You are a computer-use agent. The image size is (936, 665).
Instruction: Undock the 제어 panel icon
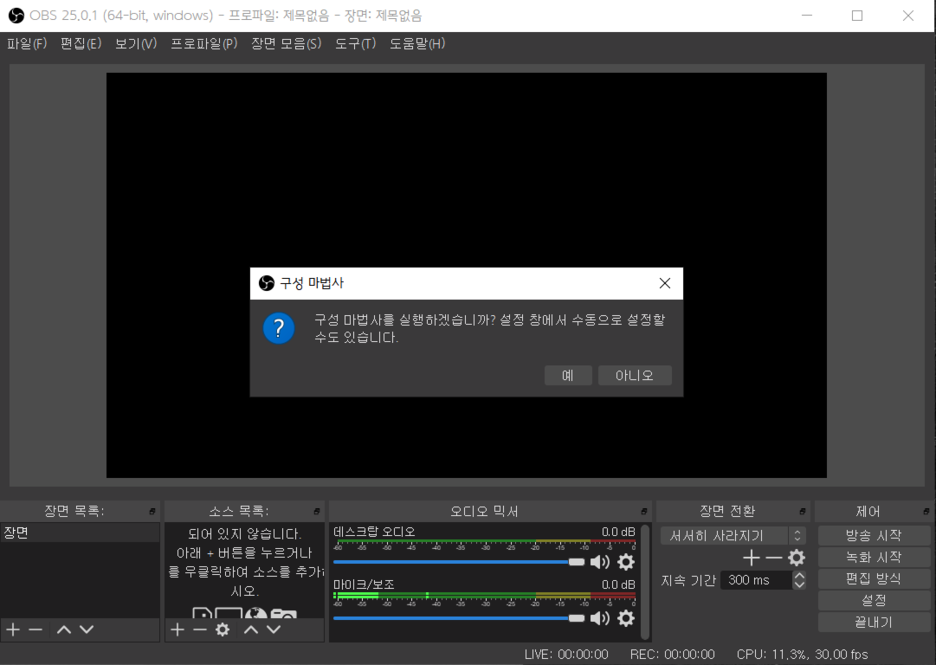tap(926, 512)
